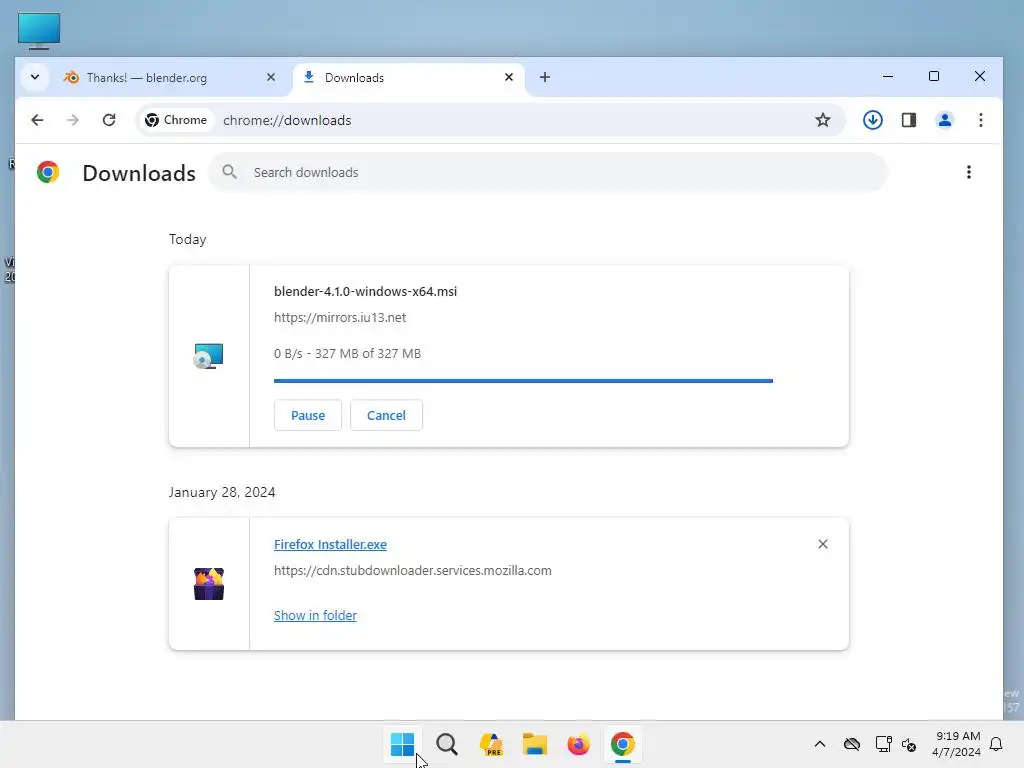Image resolution: width=1024 pixels, height=768 pixels.
Task: Click the blender-4.1.0-windows-x64.msi filename
Action: pos(365,291)
